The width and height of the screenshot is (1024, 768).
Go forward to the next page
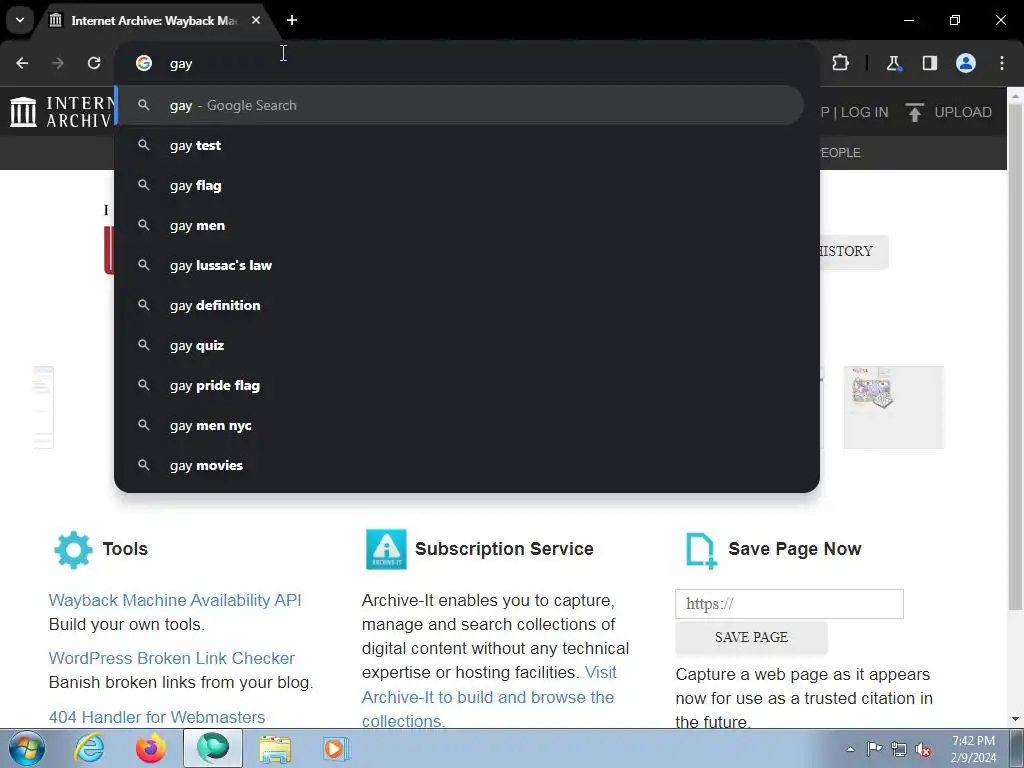pos(58,63)
